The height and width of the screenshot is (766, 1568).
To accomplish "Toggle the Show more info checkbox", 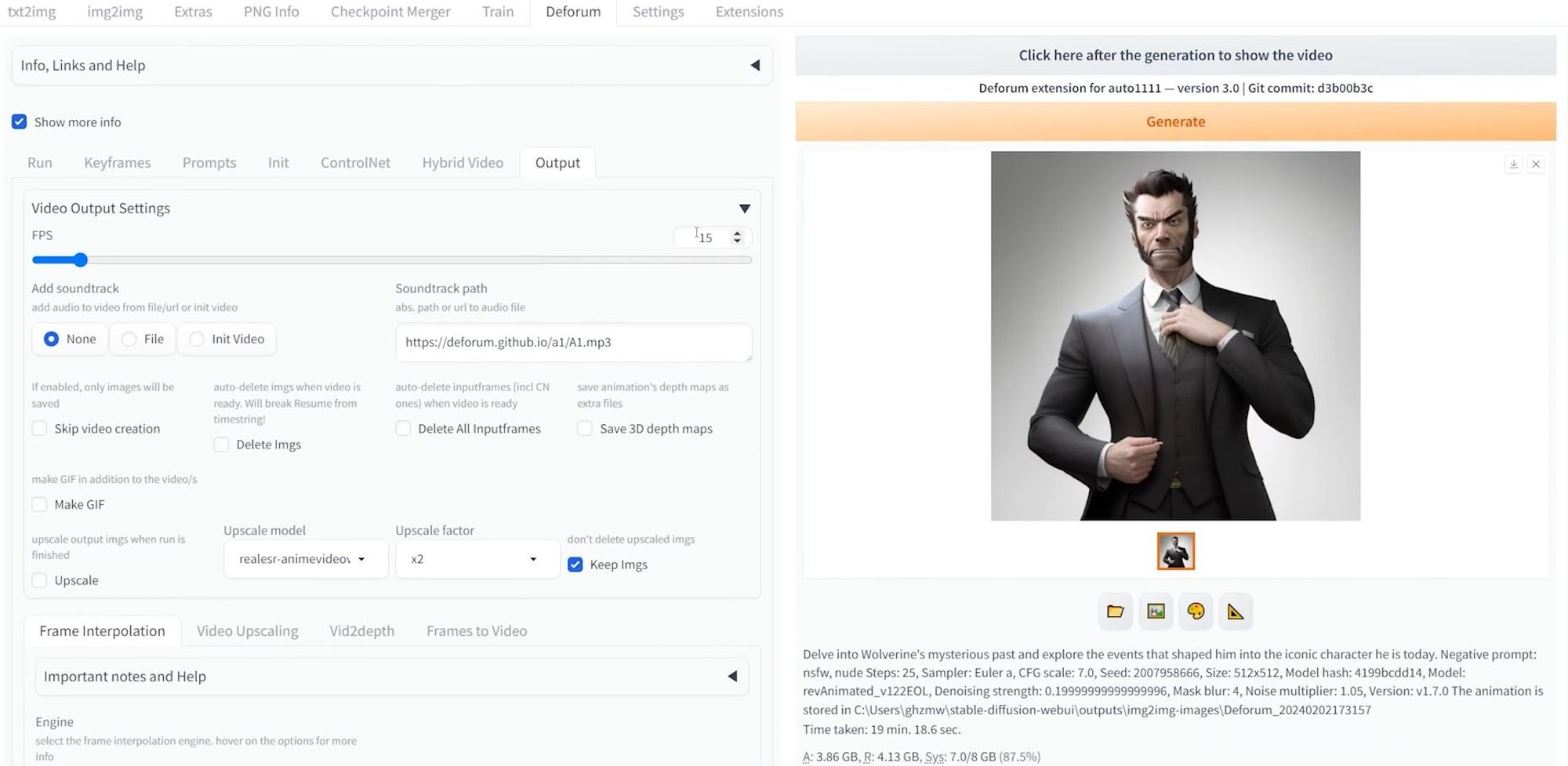I will (20, 122).
